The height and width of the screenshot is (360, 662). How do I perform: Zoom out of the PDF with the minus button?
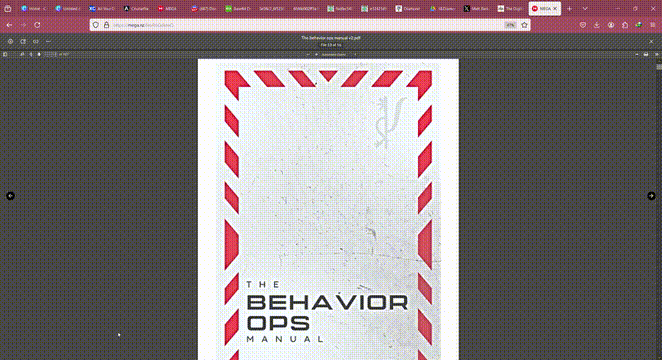pos(308,54)
